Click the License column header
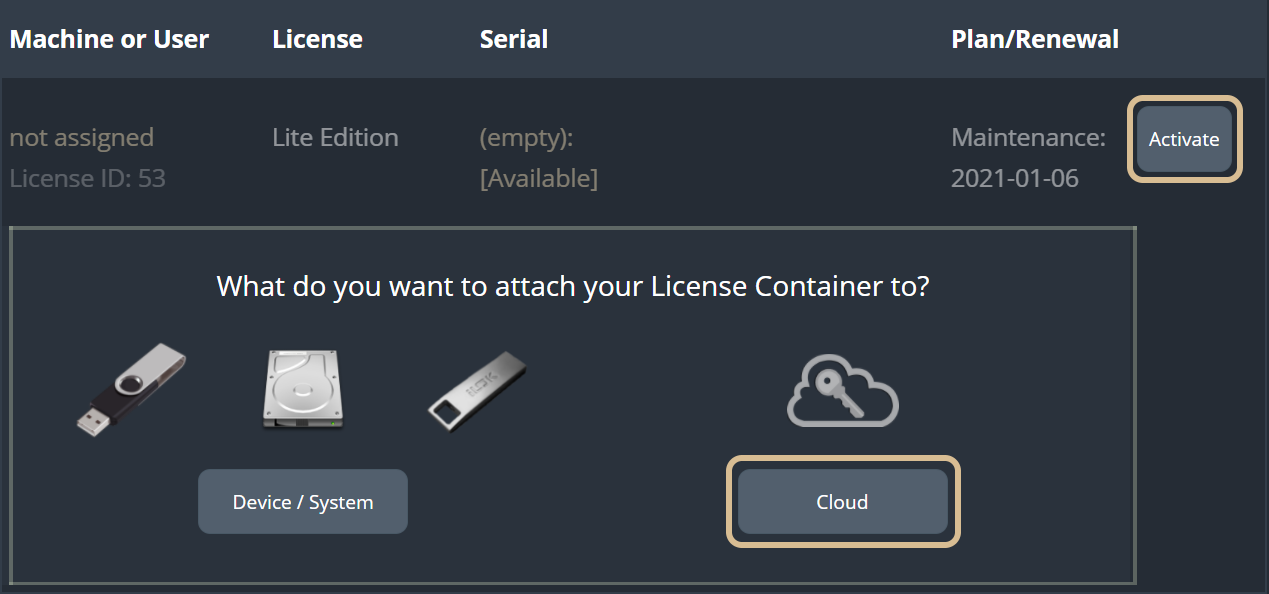 click(317, 40)
